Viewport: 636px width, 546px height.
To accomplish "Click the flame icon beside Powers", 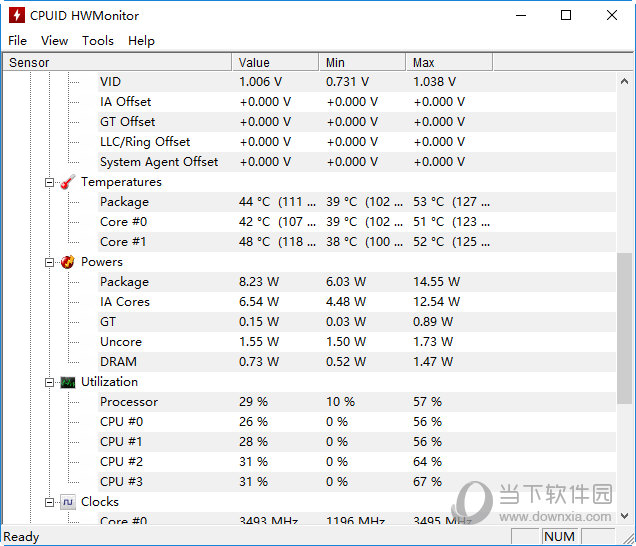I will coord(68,262).
